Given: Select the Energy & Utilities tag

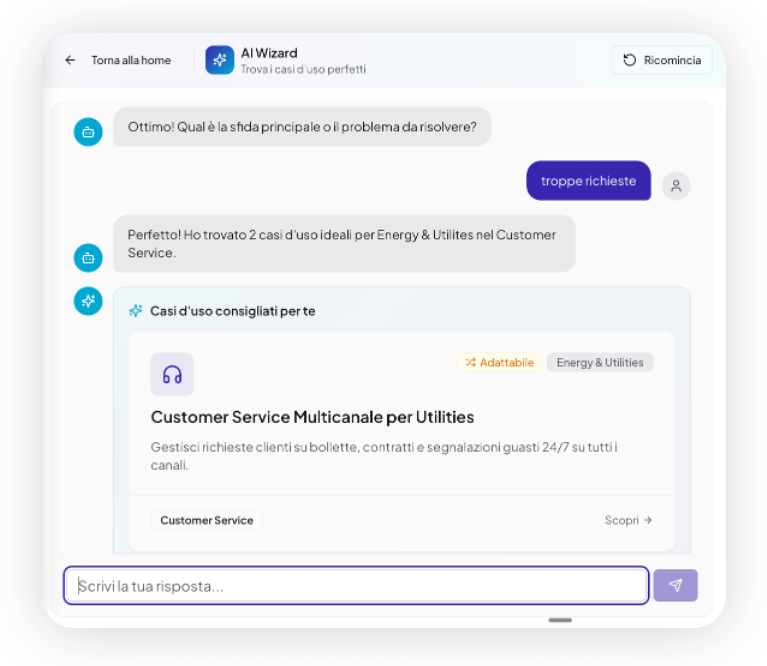Looking at the screenshot, I should click(x=599, y=362).
